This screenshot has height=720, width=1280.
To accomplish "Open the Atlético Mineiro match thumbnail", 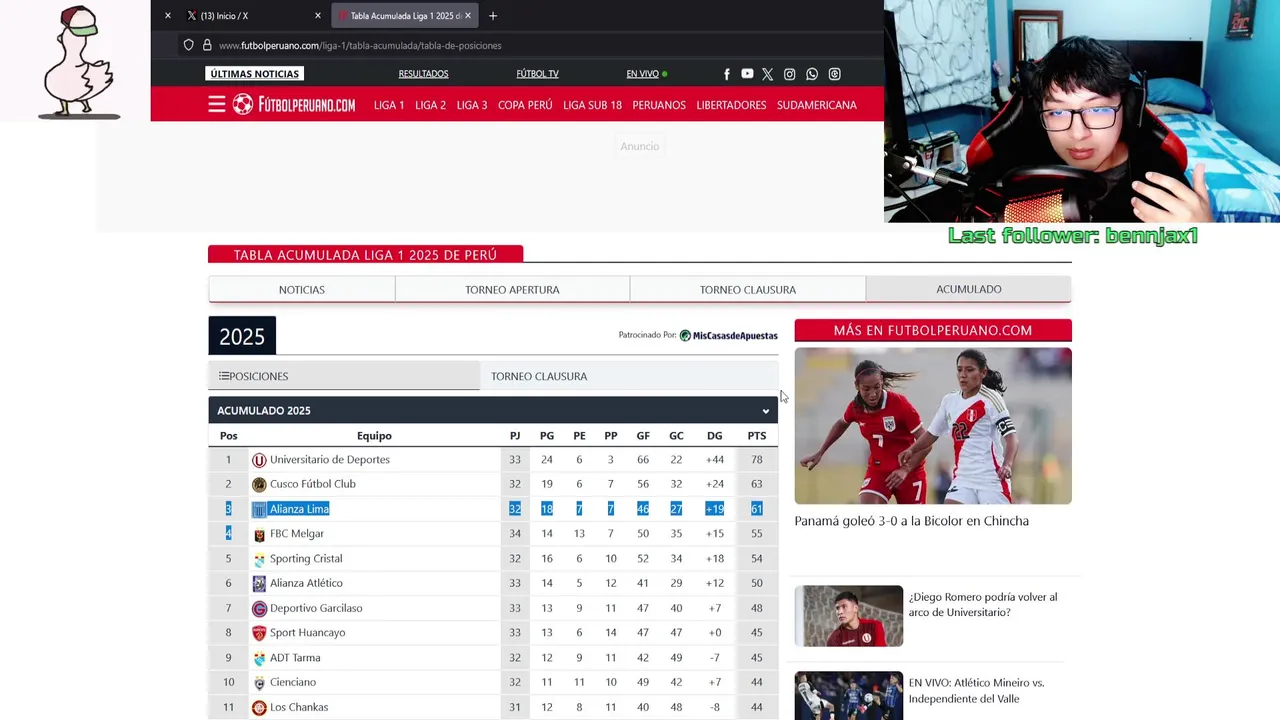I will tap(849, 696).
